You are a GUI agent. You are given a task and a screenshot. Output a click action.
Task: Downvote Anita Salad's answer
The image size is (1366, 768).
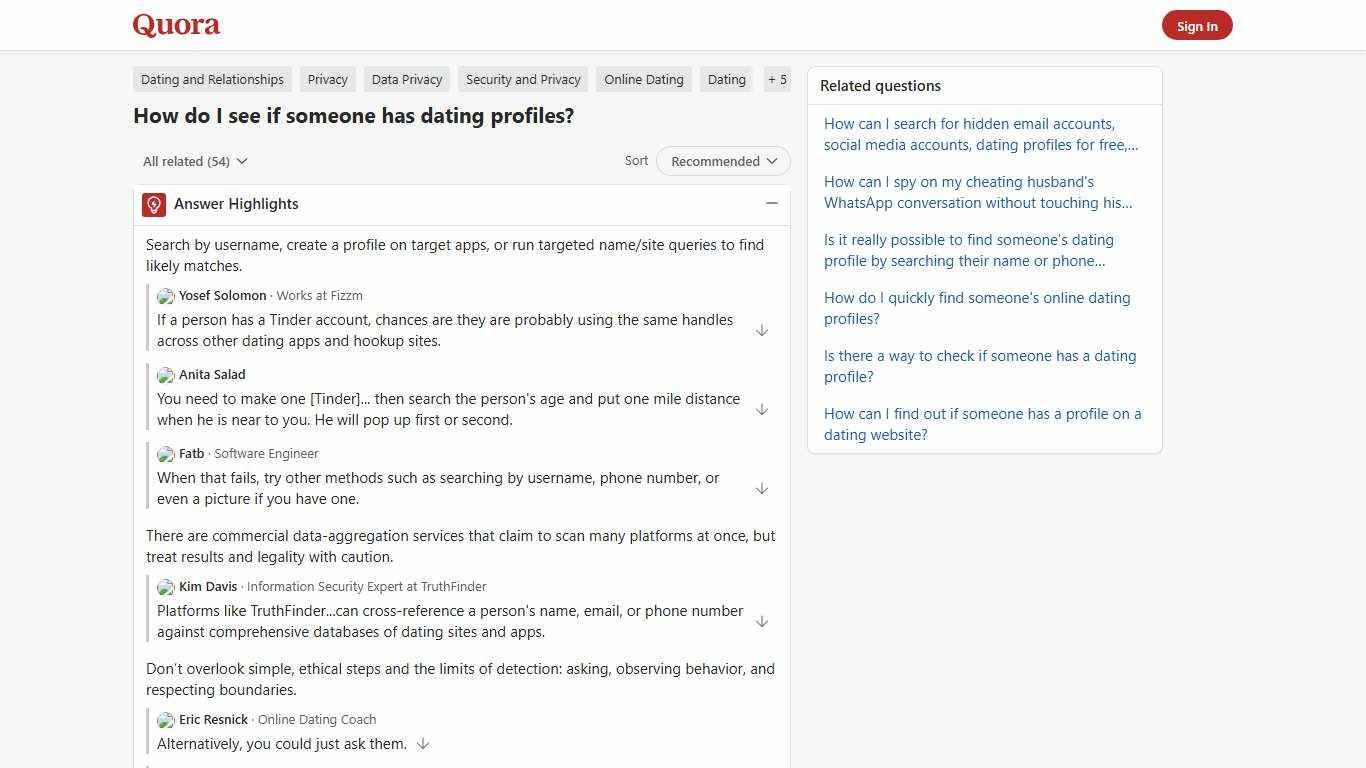(762, 409)
